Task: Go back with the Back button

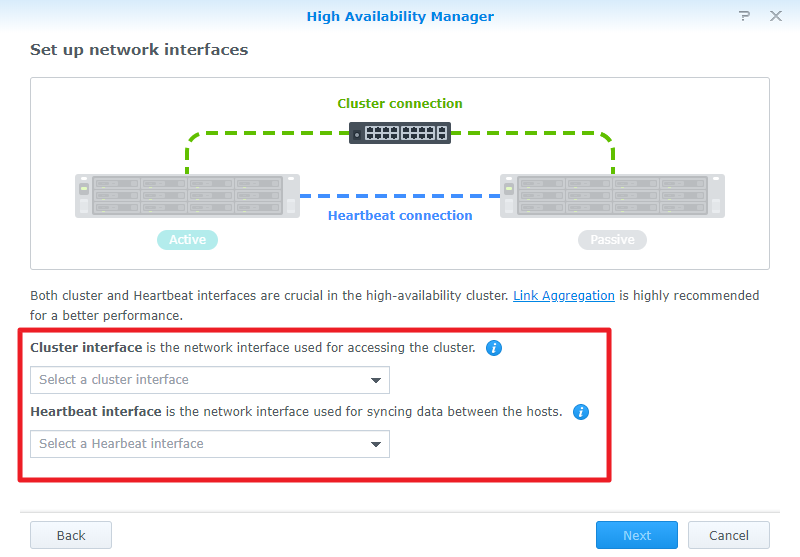Action: [71, 535]
